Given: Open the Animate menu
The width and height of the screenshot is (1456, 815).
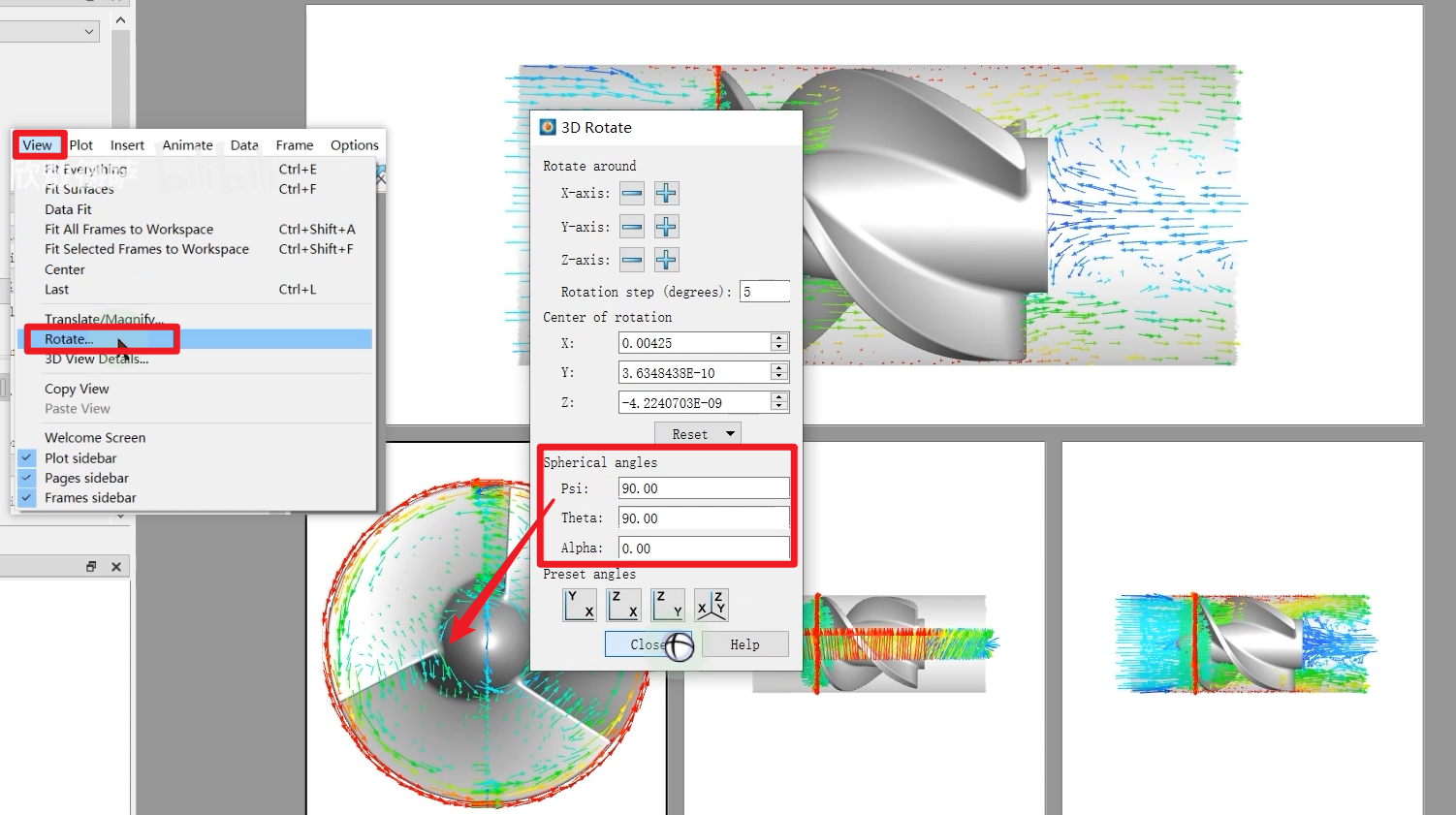Looking at the screenshot, I should coord(187,145).
